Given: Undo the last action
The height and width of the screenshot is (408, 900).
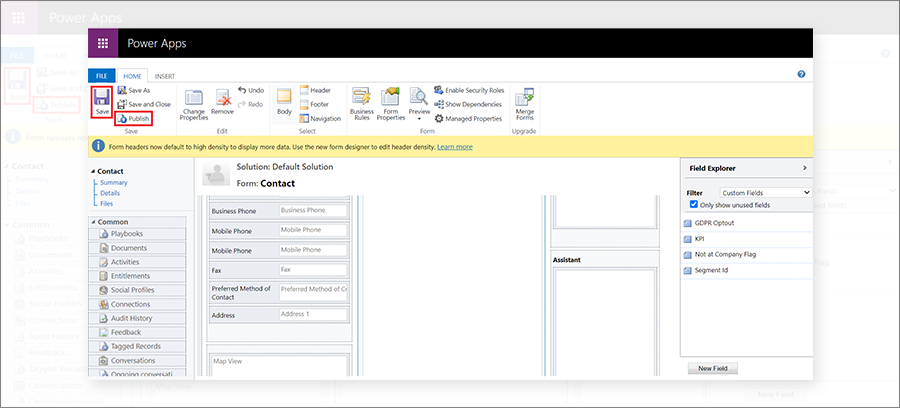Looking at the screenshot, I should [x=251, y=90].
